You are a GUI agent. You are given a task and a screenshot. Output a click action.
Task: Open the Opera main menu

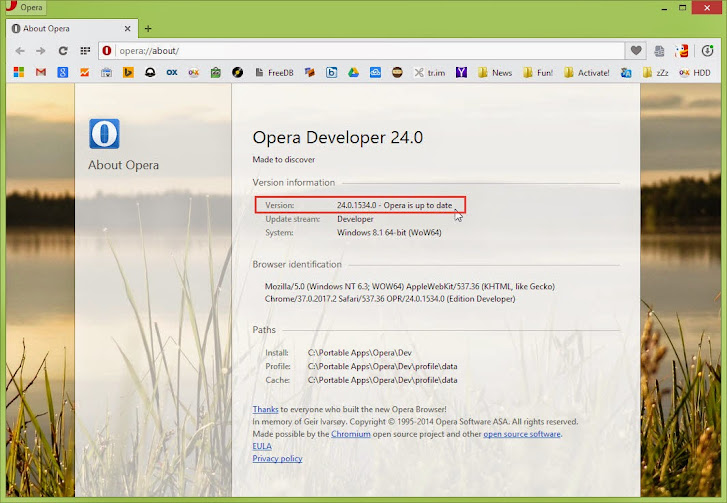(x=25, y=7)
